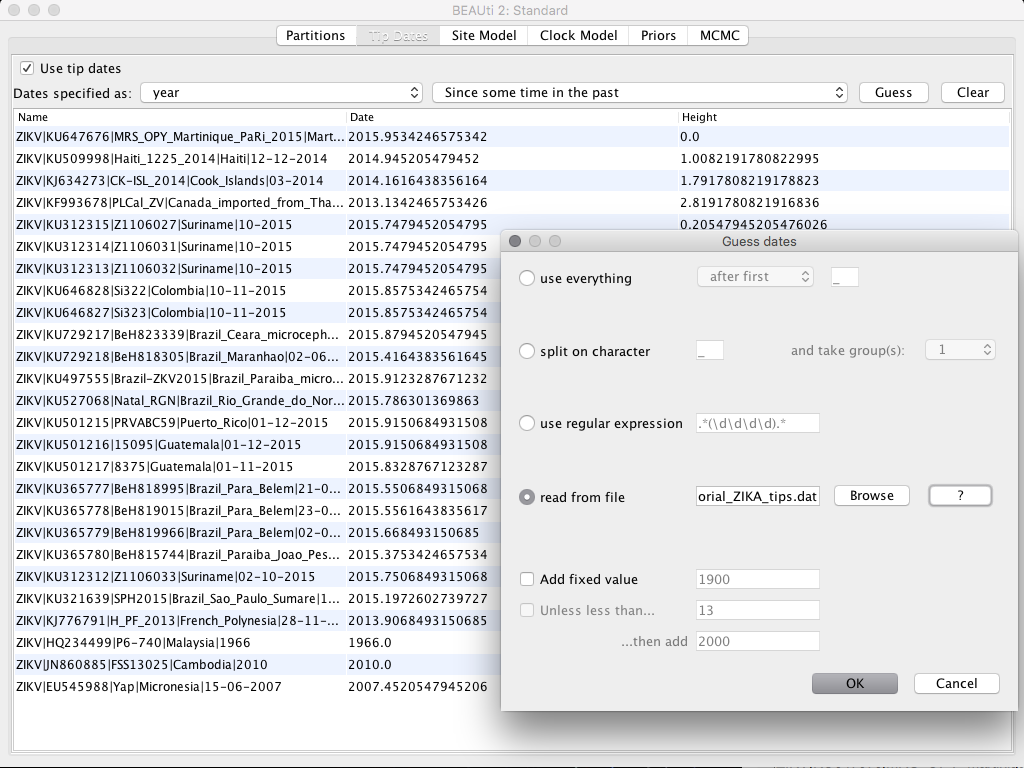Switch to the Site Model tab
Image resolution: width=1024 pixels, height=768 pixels.
coord(483,35)
